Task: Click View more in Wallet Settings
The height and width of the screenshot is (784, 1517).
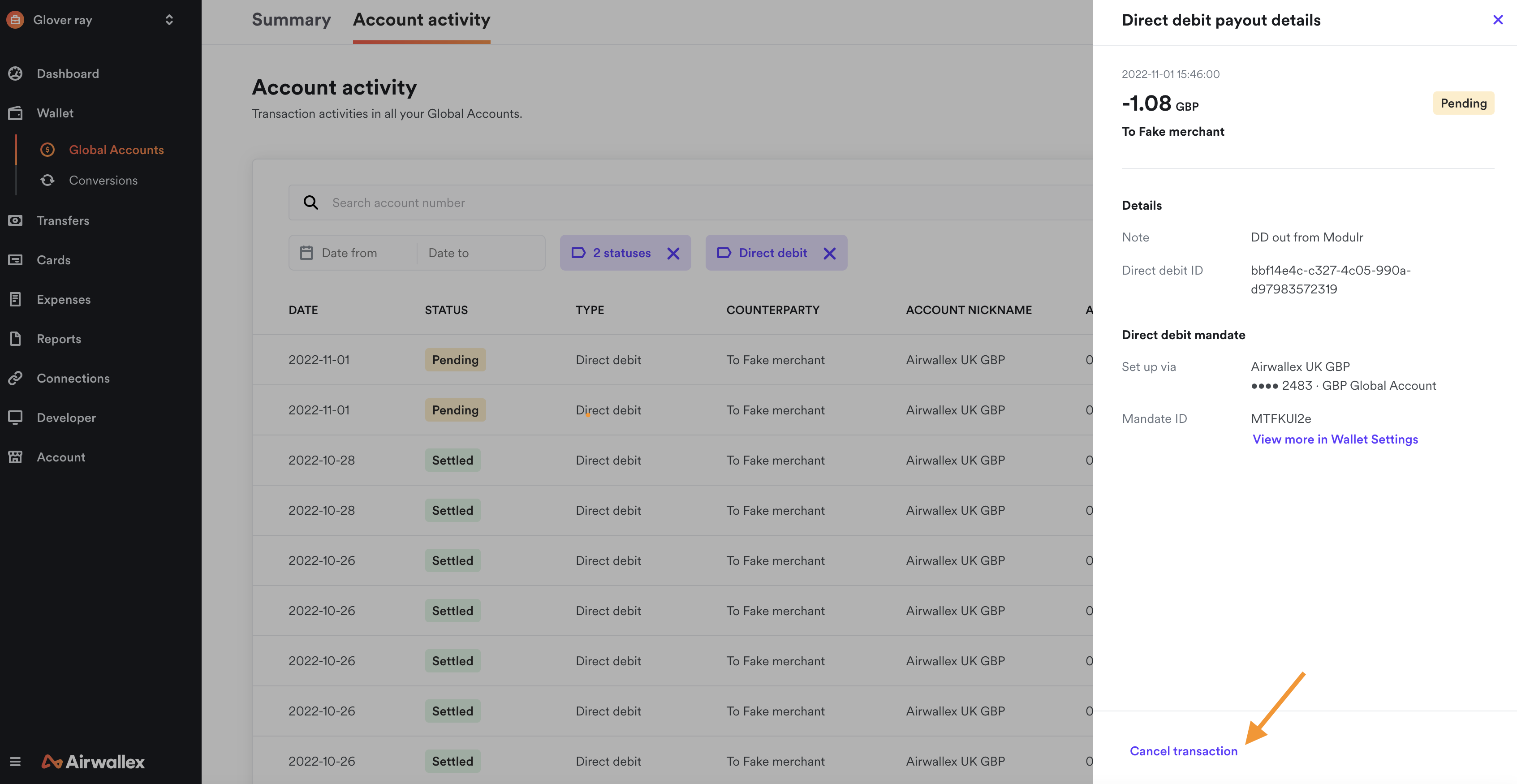Action: click(1335, 439)
